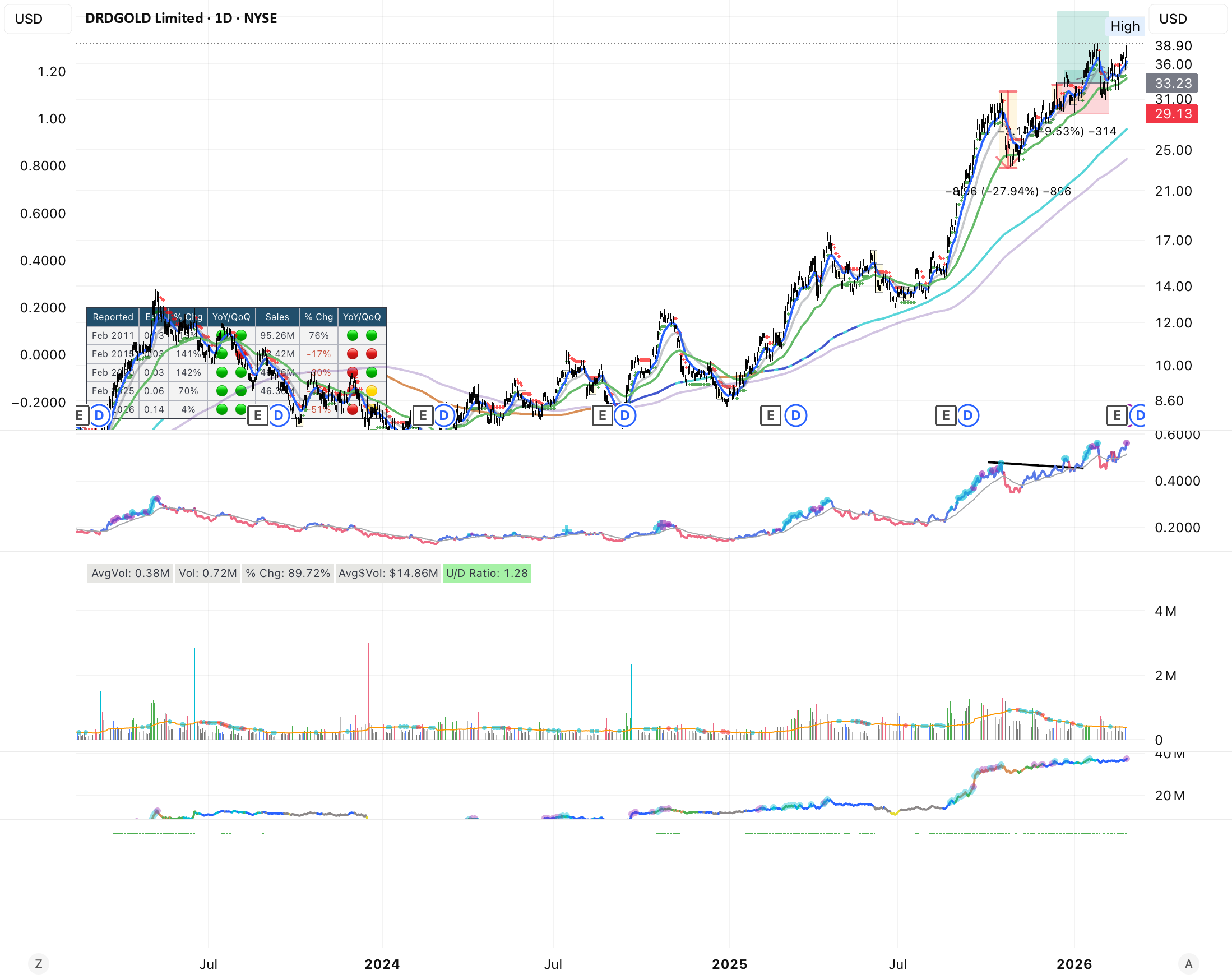Open the USD currency selector above 38.90
The image size is (1232, 979).
click(1187, 19)
